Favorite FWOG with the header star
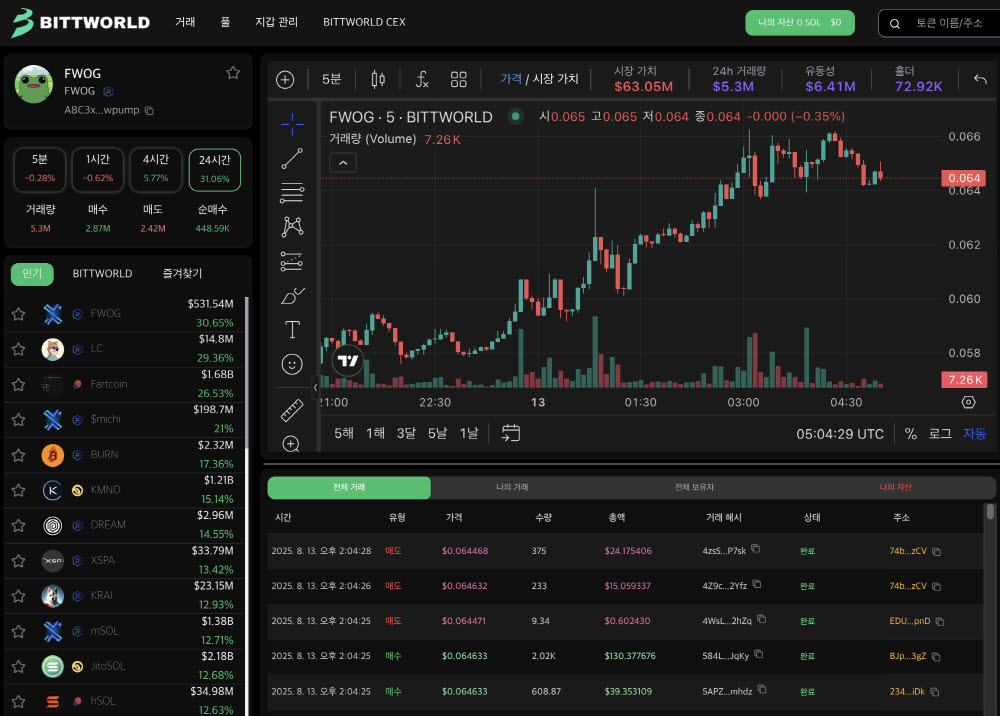 pyautogui.click(x=233, y=73)
